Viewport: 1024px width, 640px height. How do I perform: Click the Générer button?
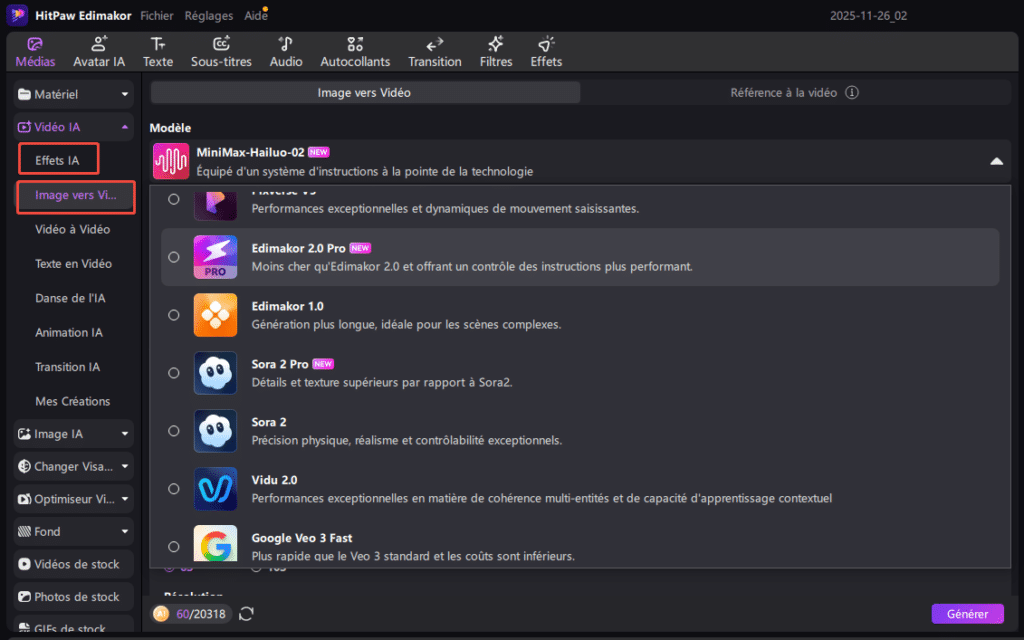(x=967, y=614)
